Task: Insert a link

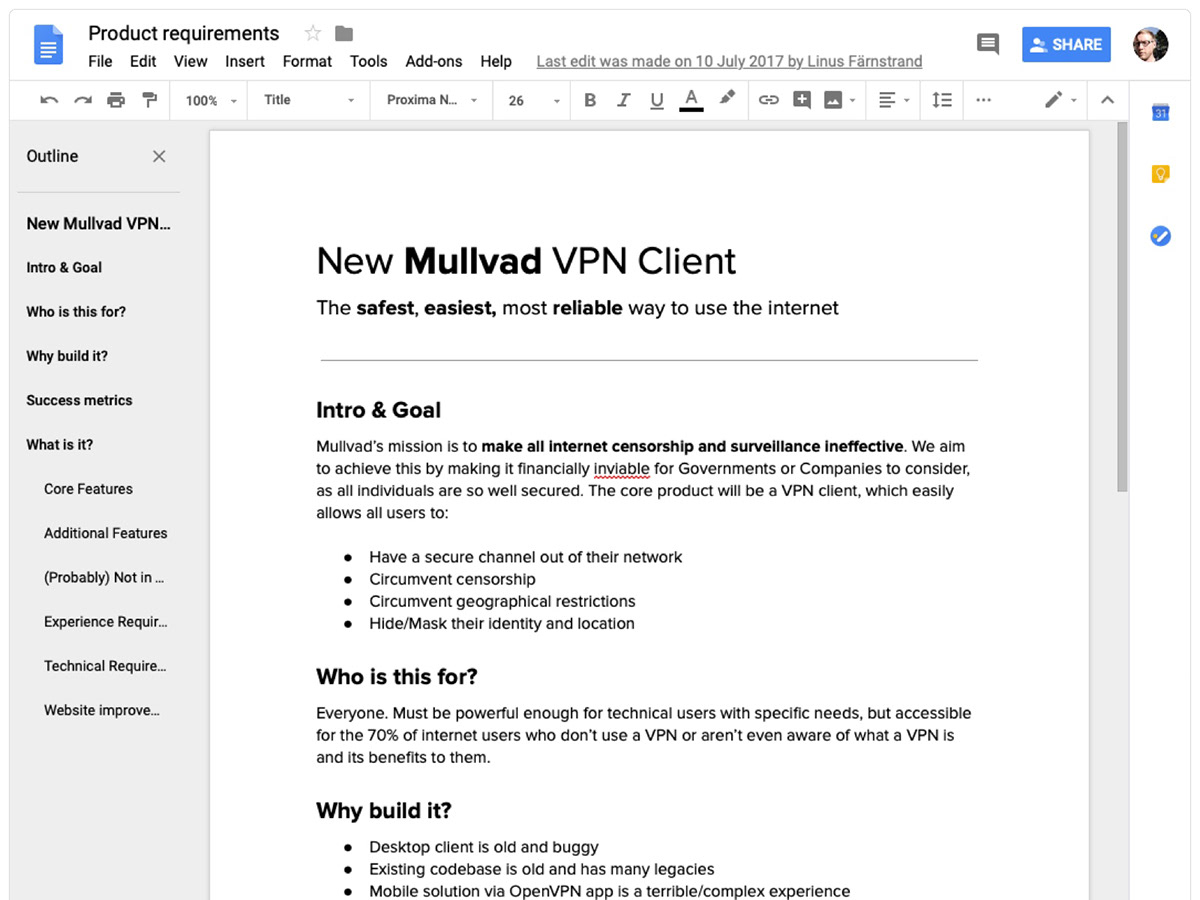Action: 768,100
